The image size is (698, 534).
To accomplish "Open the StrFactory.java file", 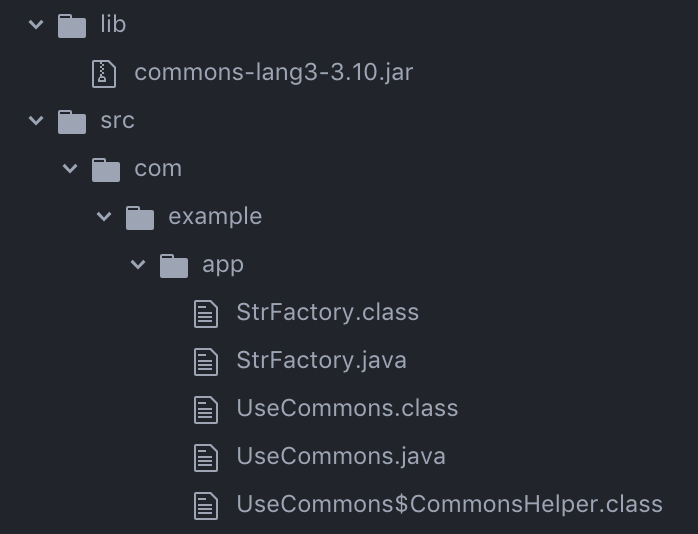I will [x=321, y=361].
